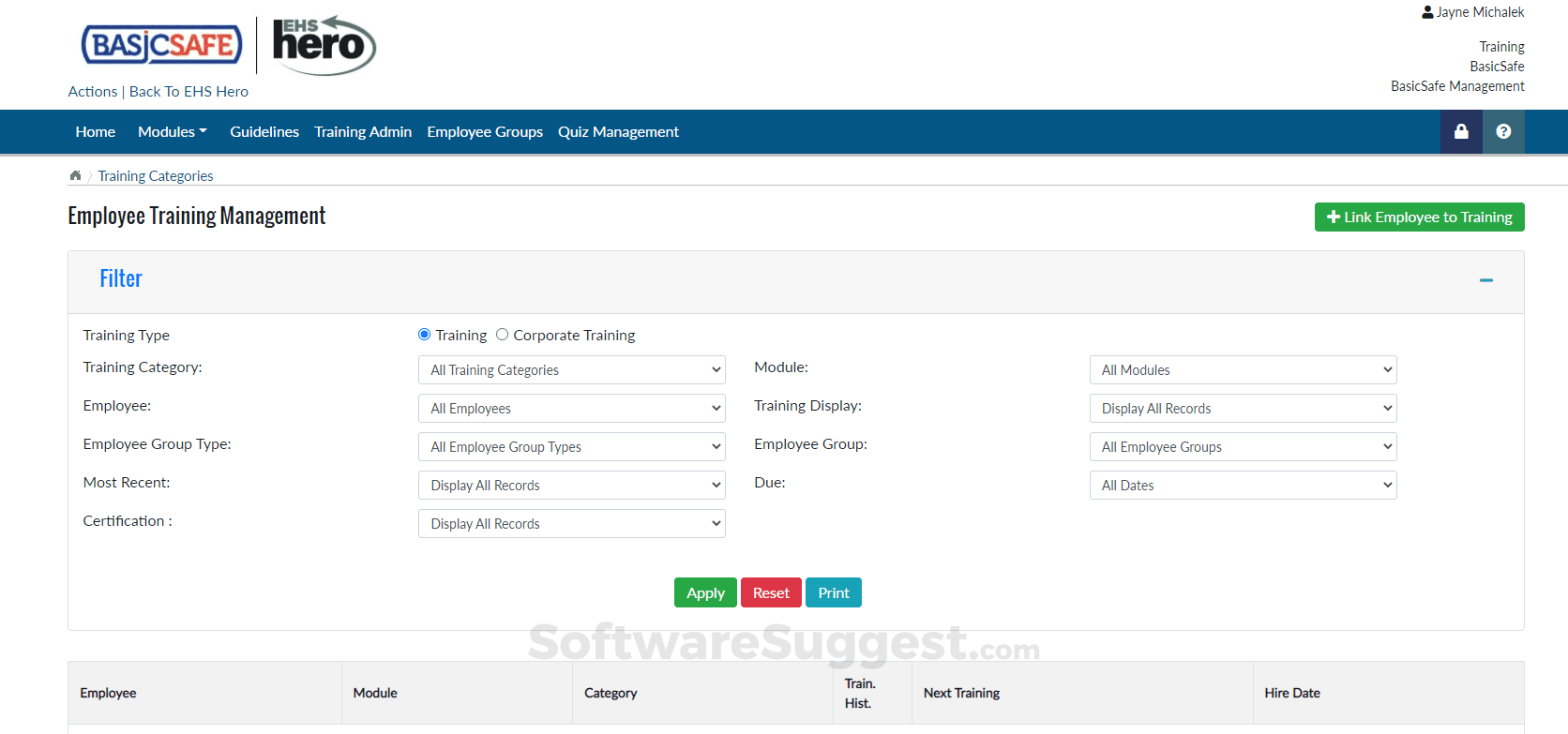Click the home breadcrumb icon
1568x734 pixels.
click(75, 175)
